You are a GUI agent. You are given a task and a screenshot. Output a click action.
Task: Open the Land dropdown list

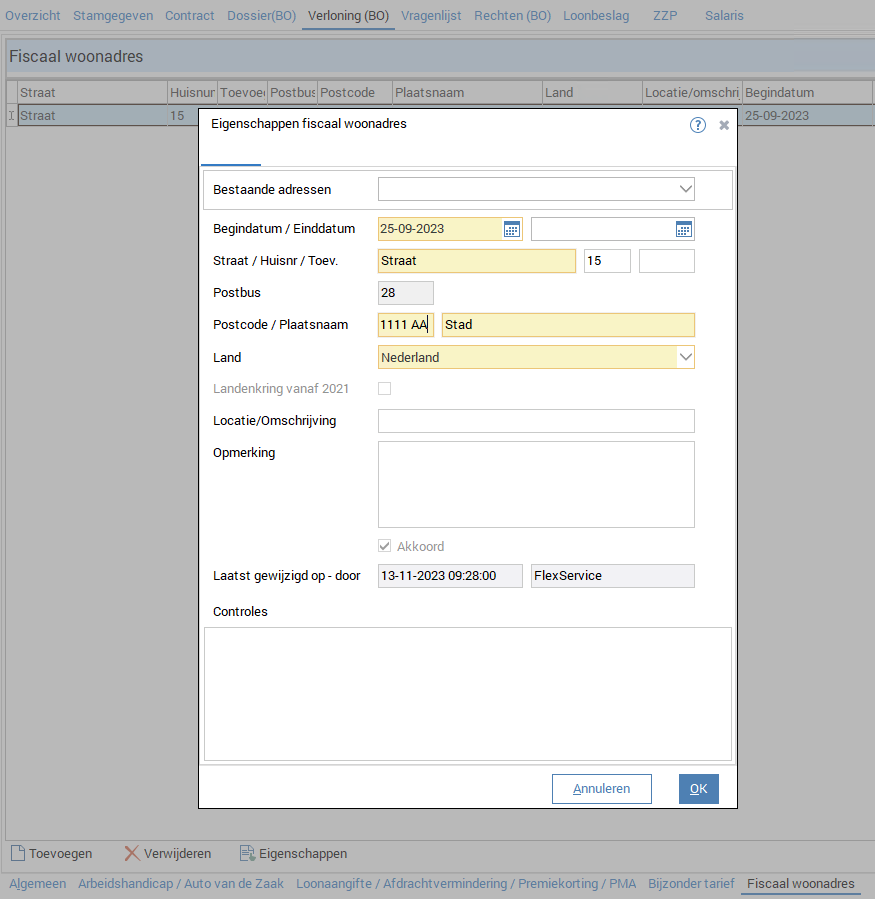[x=685, y=357]
